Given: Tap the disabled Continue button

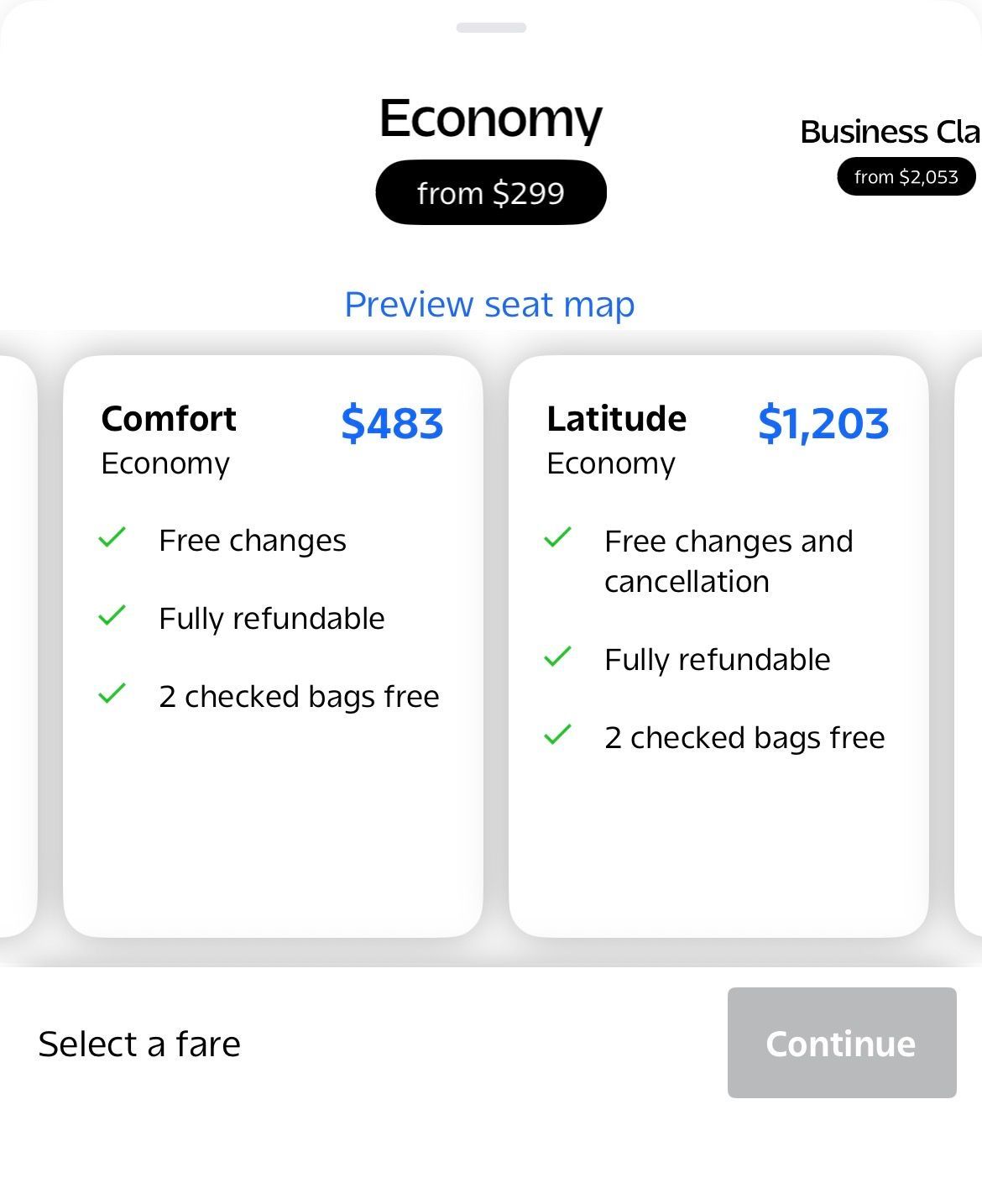Looking at the screenshot, I should pyautogui.click(x=842, y=1043).
